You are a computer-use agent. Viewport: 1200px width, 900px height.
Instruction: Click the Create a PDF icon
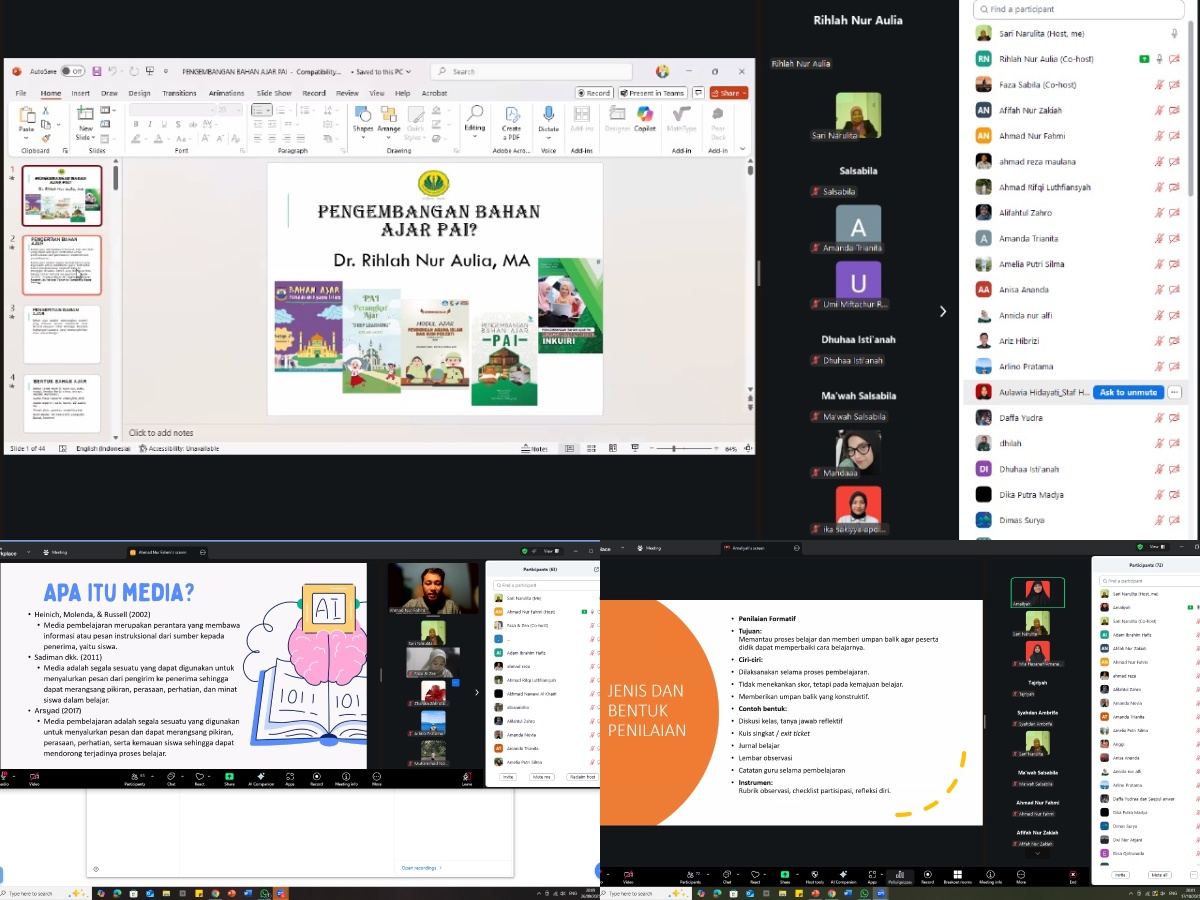pyautogui.click(x=511, y=116)
